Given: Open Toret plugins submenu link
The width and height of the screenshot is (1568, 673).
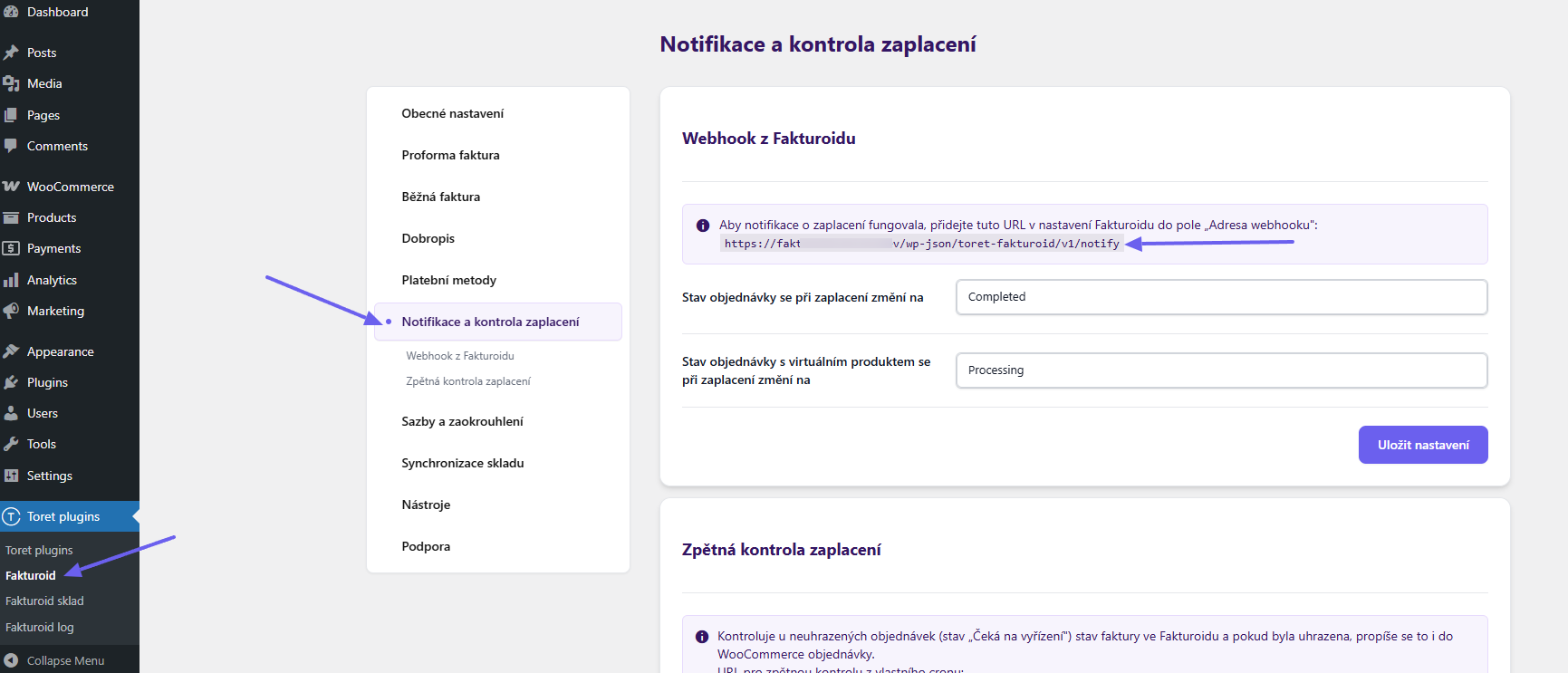Looking at the screenshot, I should [39, 550].
